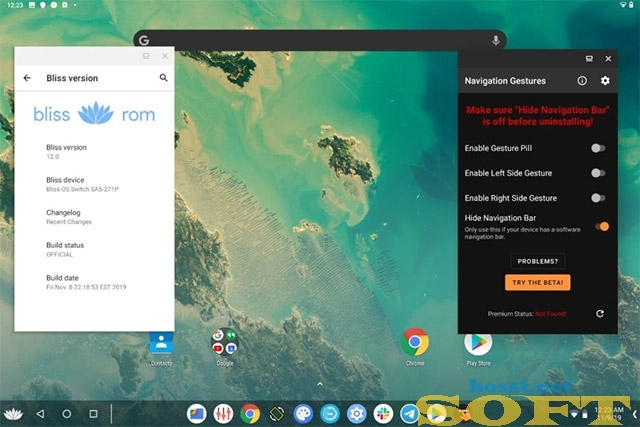Click the Google search bar field
Screen dimensions: 640x427
coord(320,40)
